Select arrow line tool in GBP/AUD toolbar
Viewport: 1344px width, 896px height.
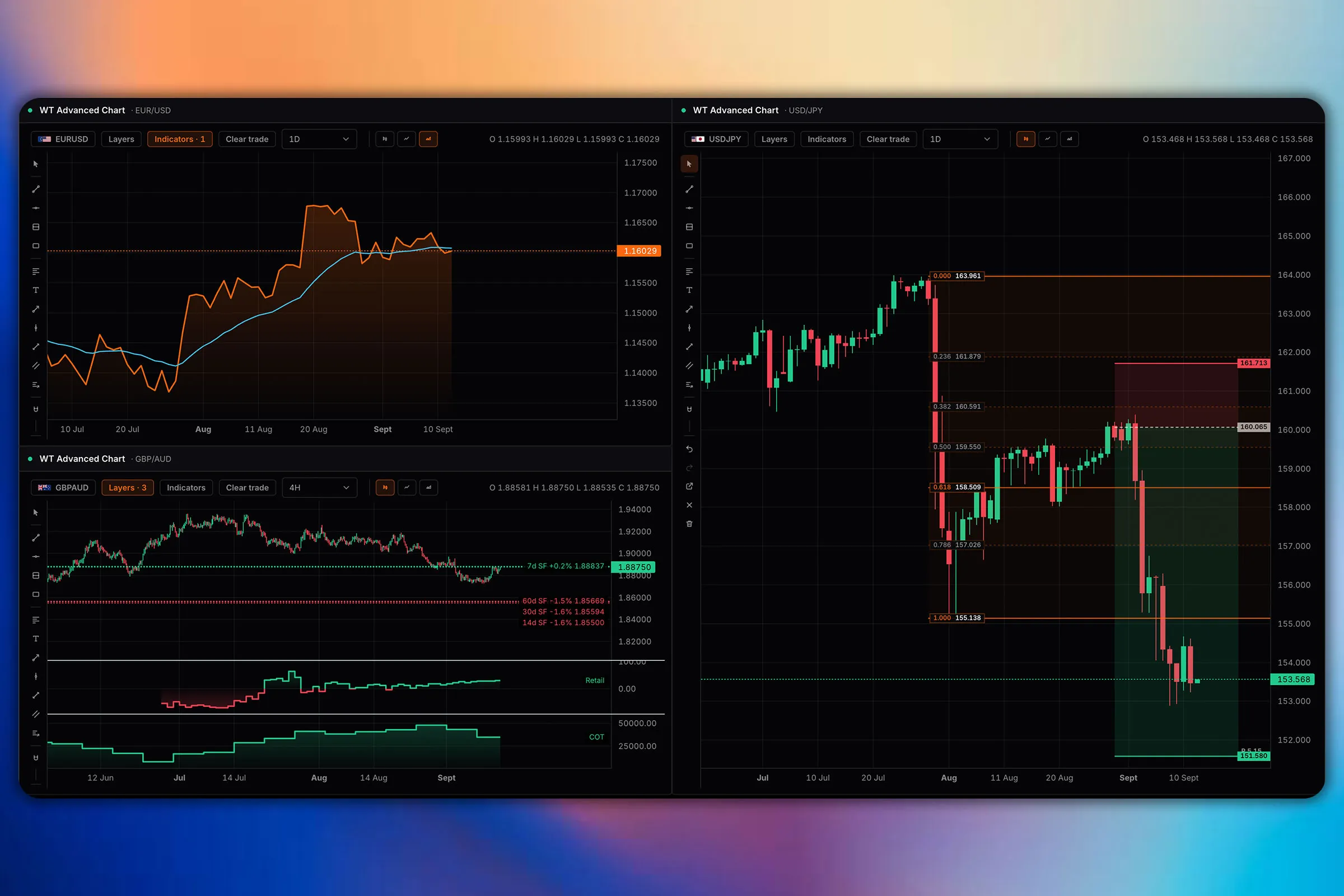coord(35,657)
